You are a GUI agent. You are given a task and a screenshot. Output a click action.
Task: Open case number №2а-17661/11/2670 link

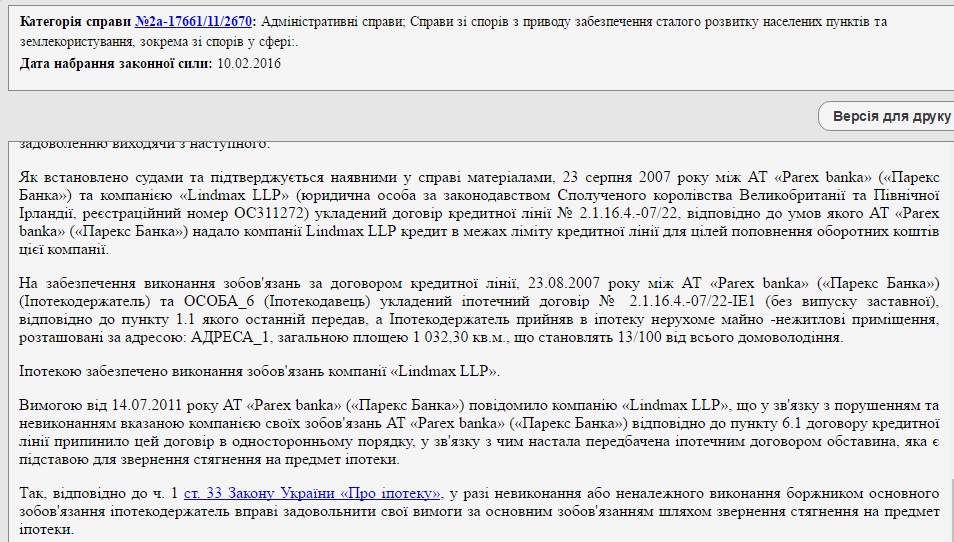(195, 21)
